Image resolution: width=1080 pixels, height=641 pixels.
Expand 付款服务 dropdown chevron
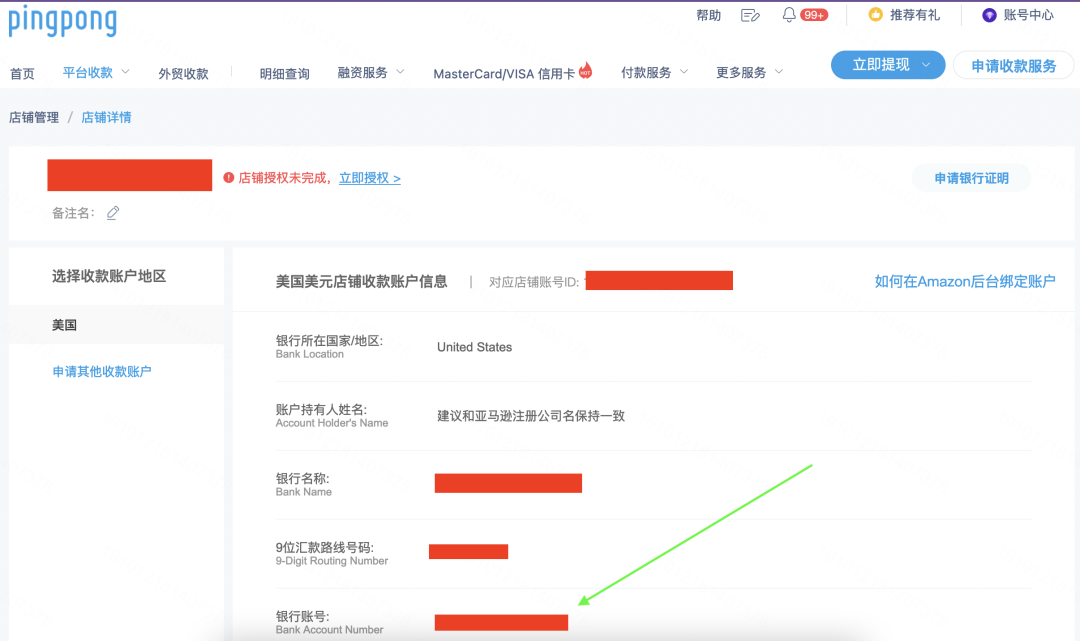tap(684, 72)
